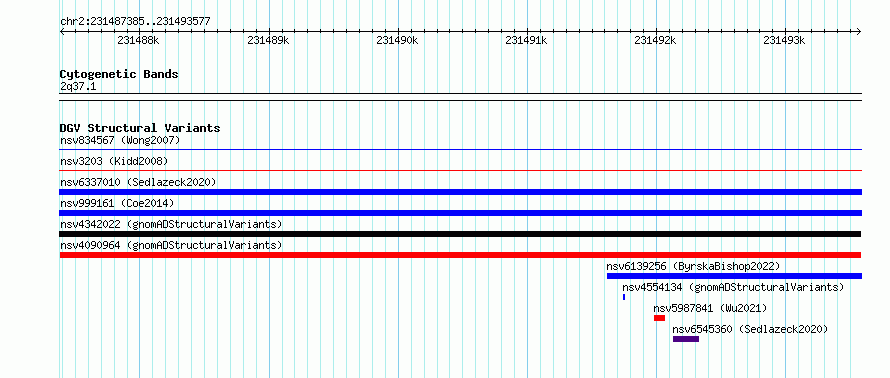The height and width of the screenshot is (378, 890).
Task: Open nsv4554134 (gnomADStructuralVariants) label
Action: point(733,287)
